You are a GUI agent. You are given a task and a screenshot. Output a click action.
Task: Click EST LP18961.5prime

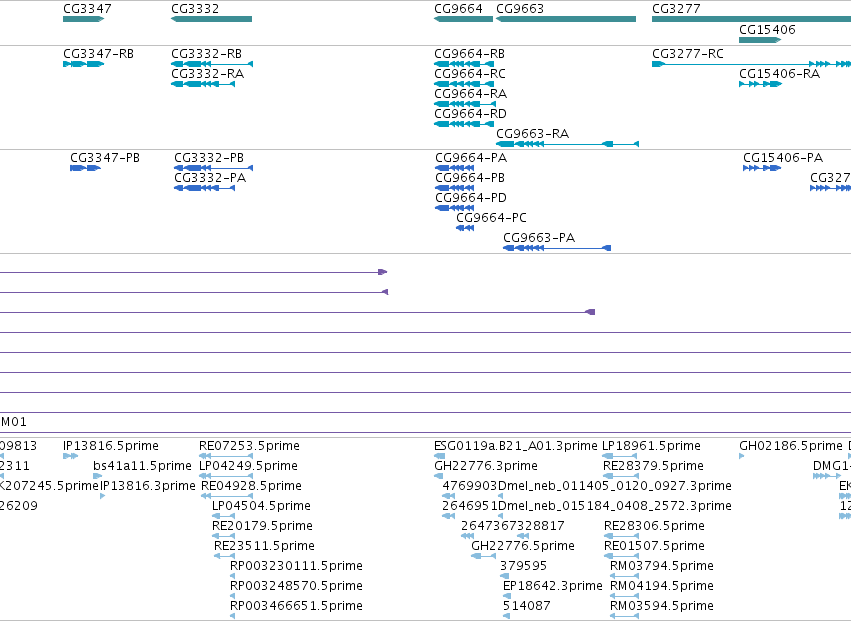point(620,456)
